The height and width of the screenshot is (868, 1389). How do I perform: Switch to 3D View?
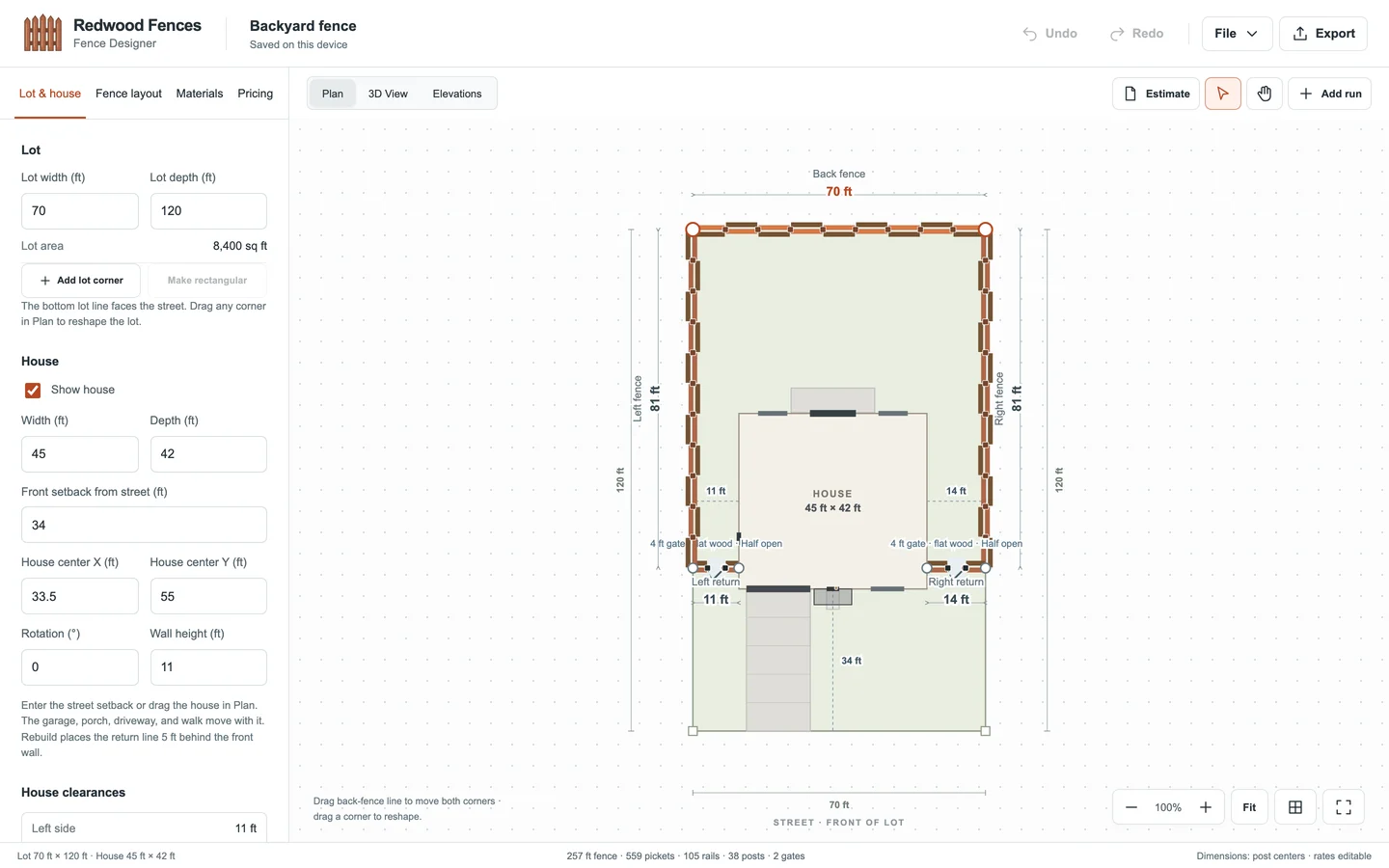click(388, 94)
